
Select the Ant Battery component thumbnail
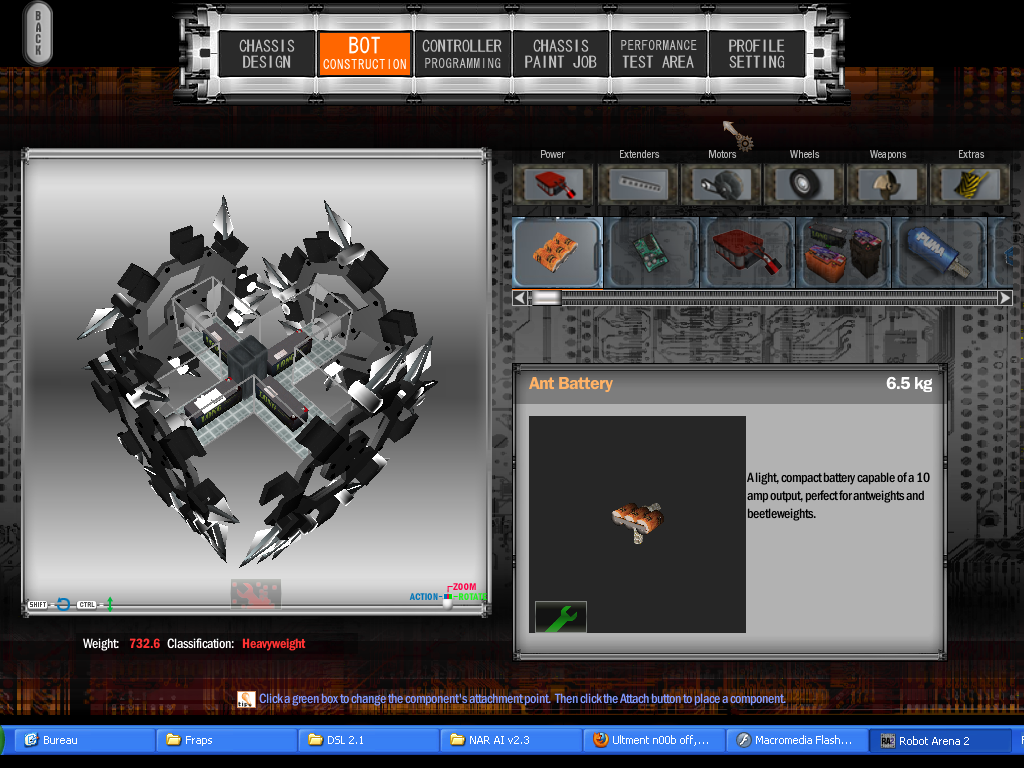pos(556,253)
